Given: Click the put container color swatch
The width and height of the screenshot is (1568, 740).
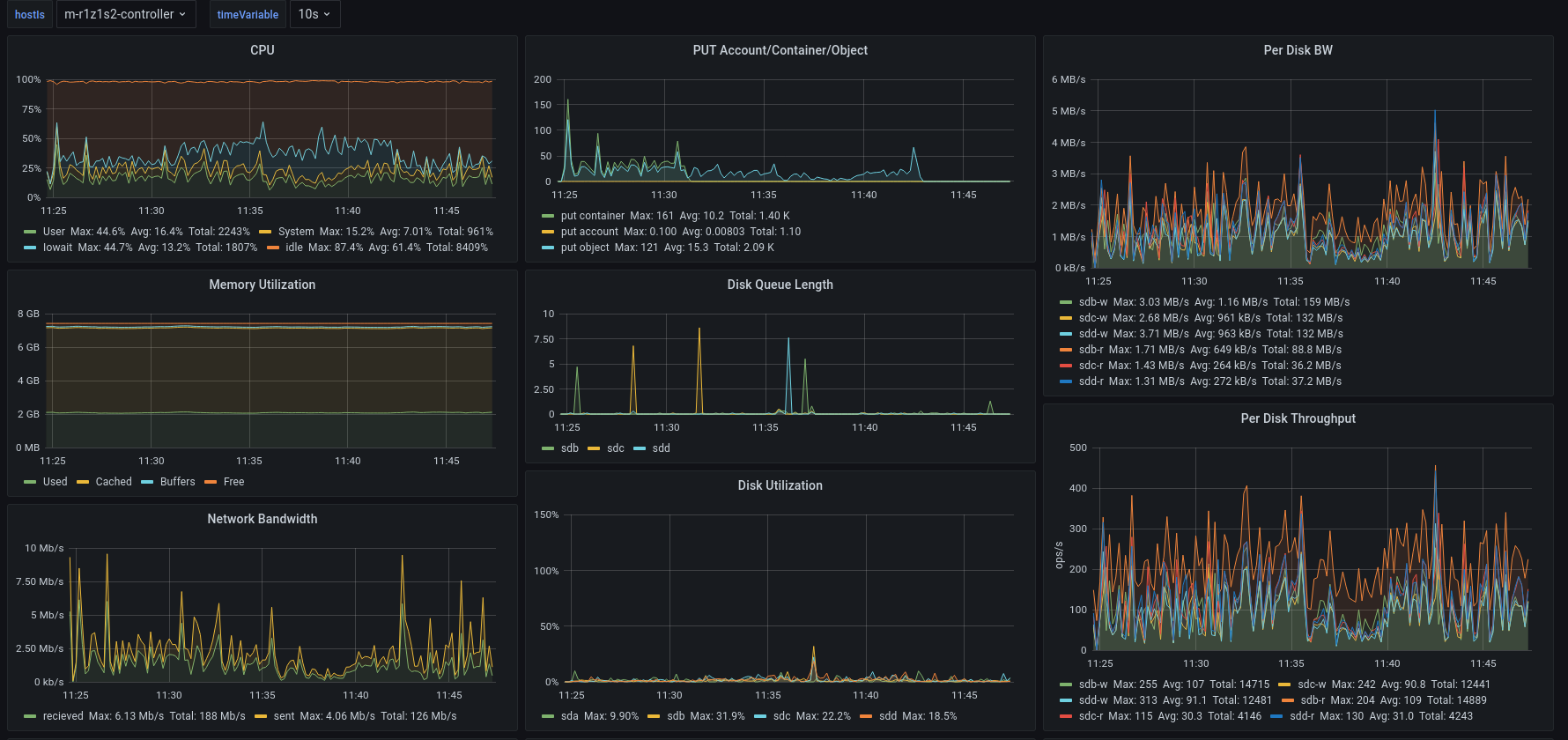Looking at the screenshot, I should (548, 216).
